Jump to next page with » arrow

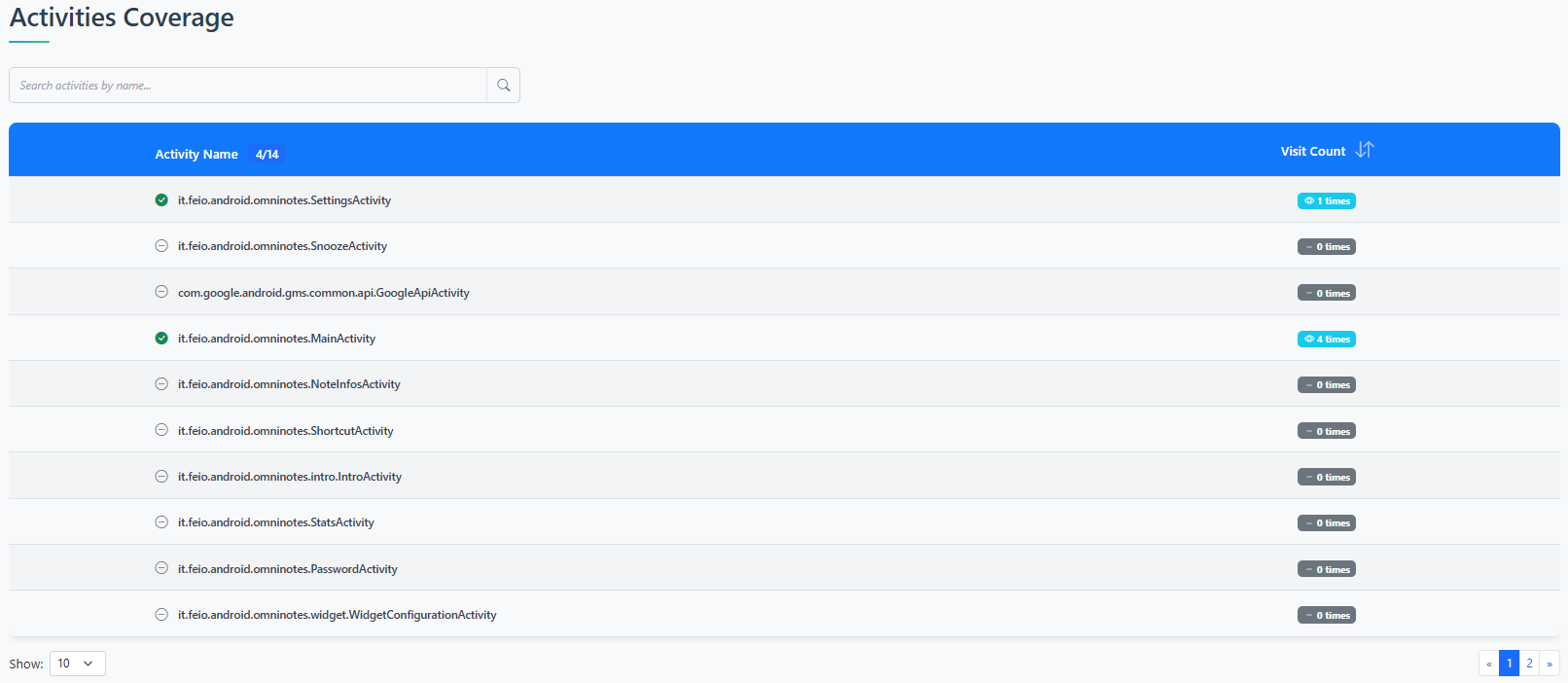[1550, 664]
